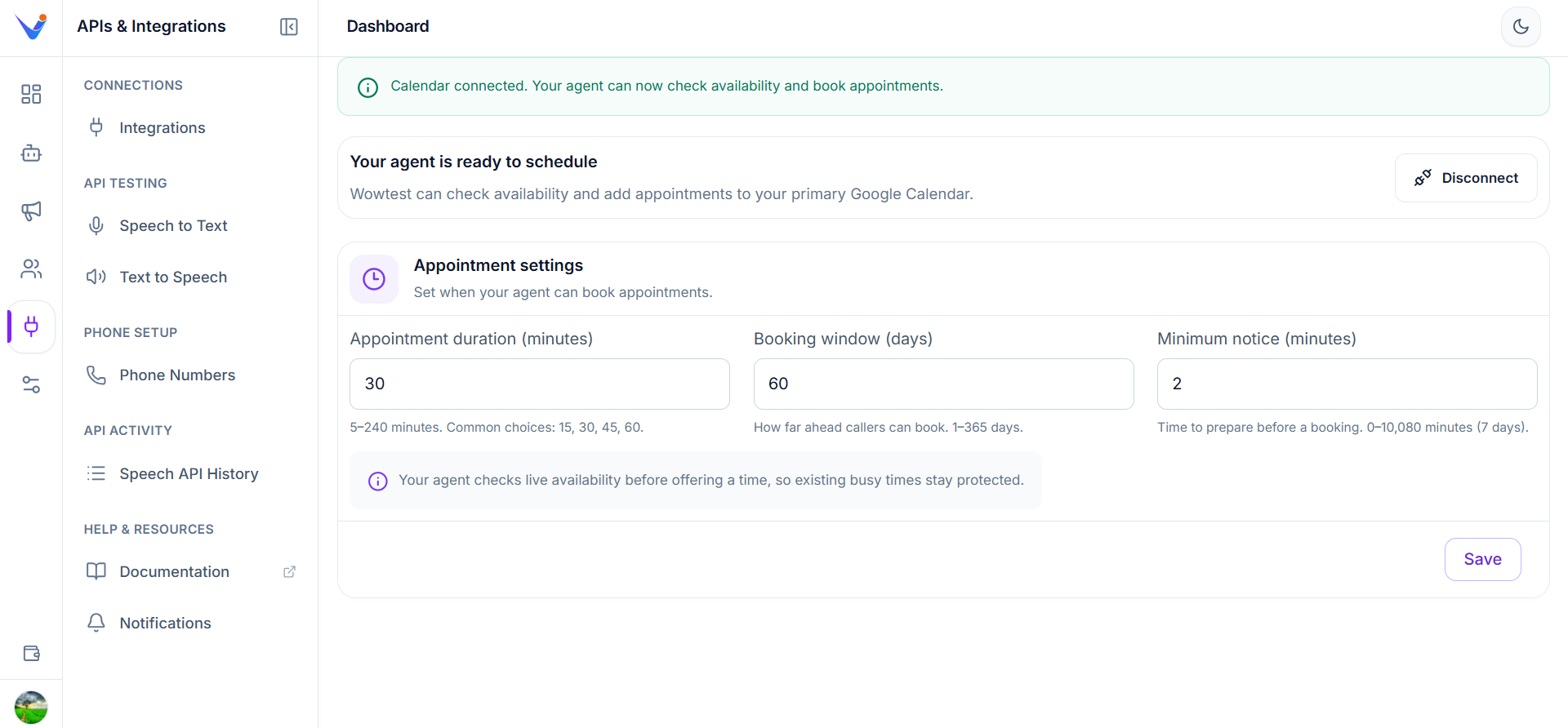The width and height of the screenshot is (1568, 728).
Task: Collapse the APIs & Integrations sidebar panel
Action: click(289, 27)
